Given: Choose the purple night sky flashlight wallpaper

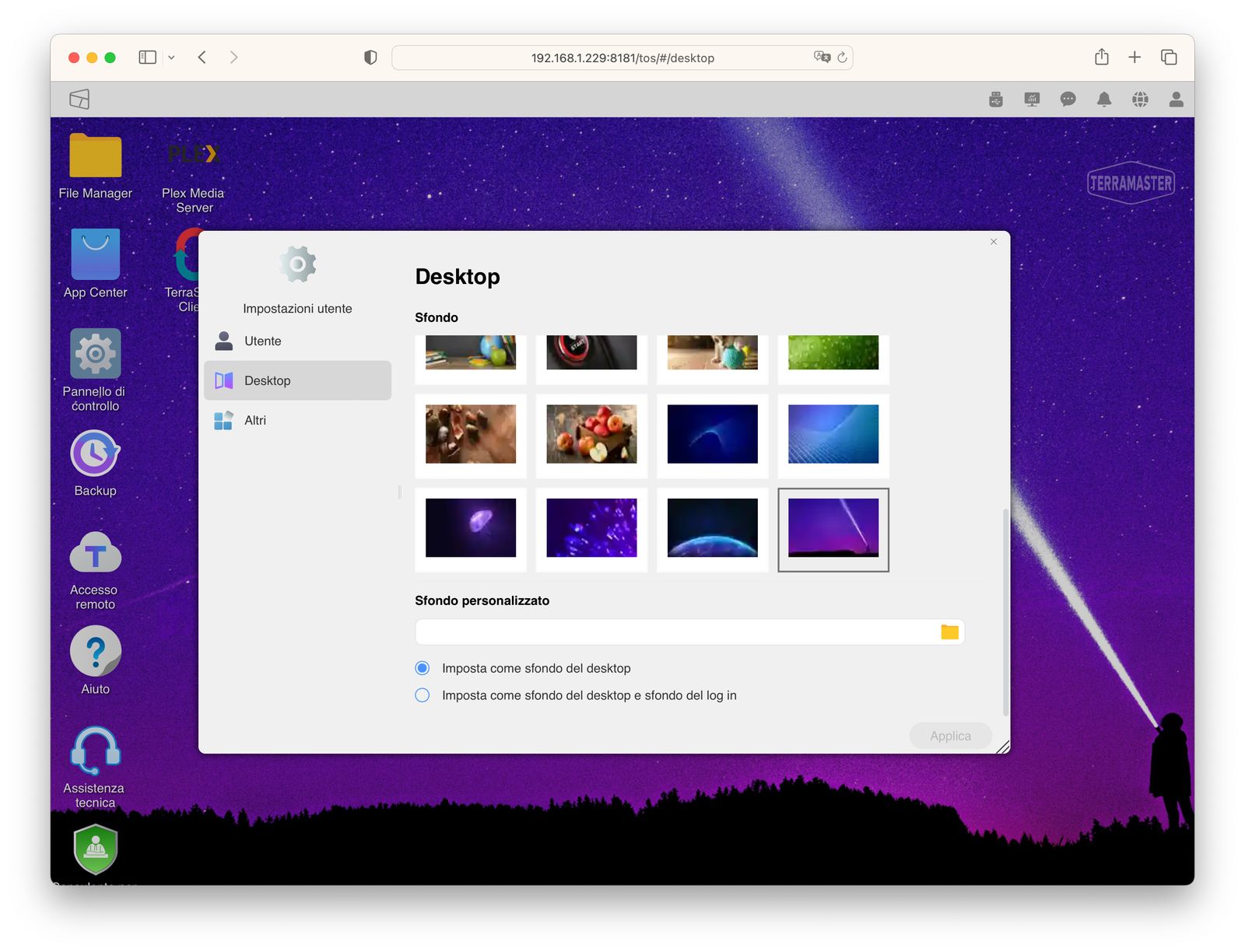Looking at the screenshot, I should tap(833, 529).
